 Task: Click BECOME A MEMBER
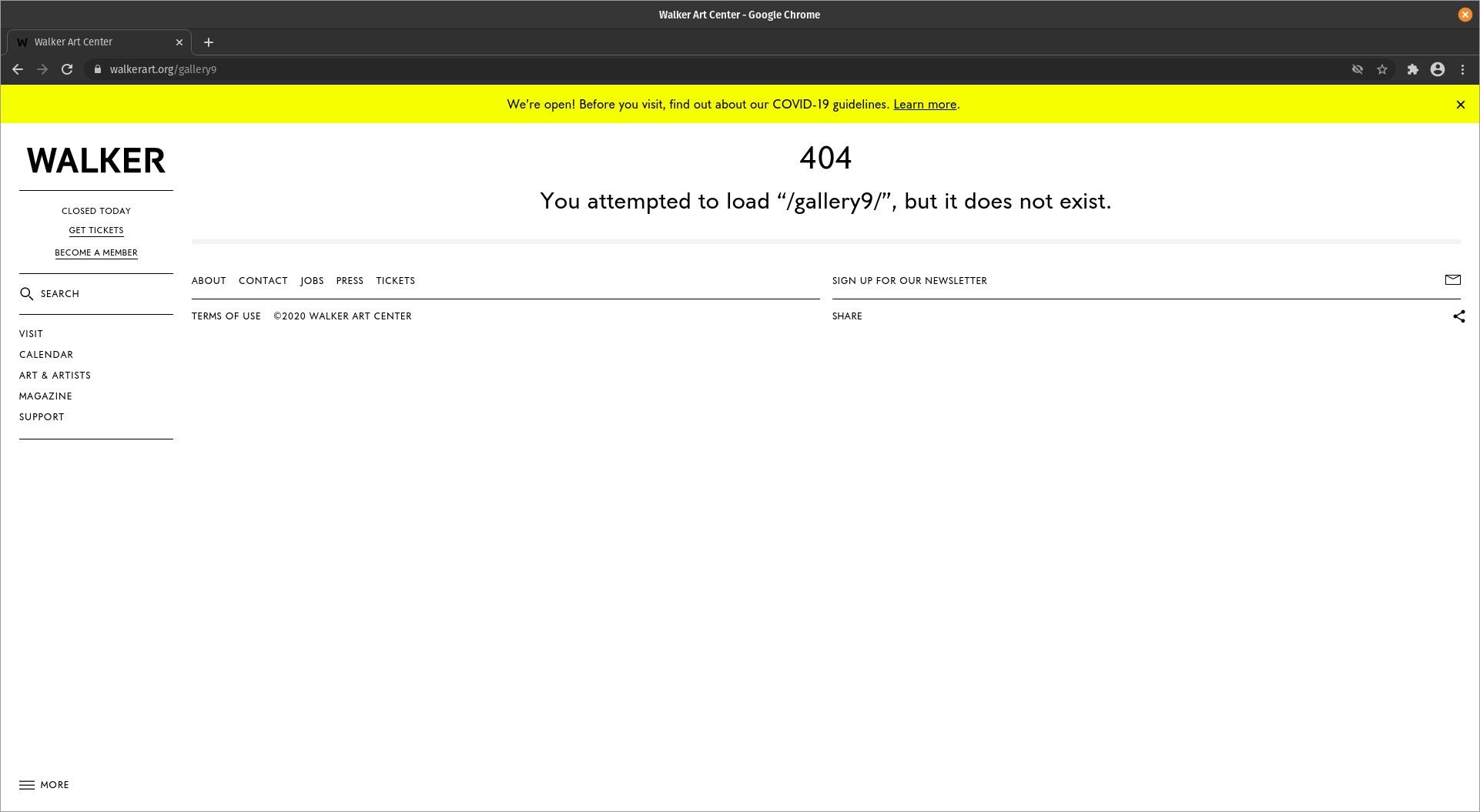[x=96, y=252]
